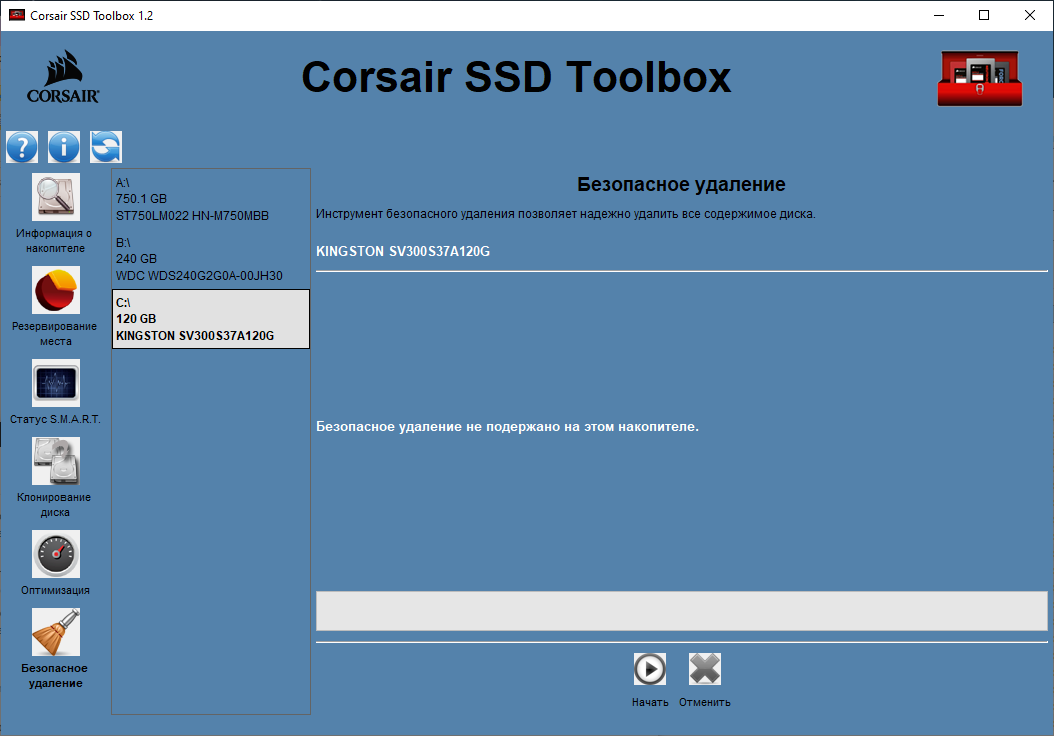Click the empty secure erase progress bar
This screenshot has height=736, width=1054.
[x=682, y=611]
